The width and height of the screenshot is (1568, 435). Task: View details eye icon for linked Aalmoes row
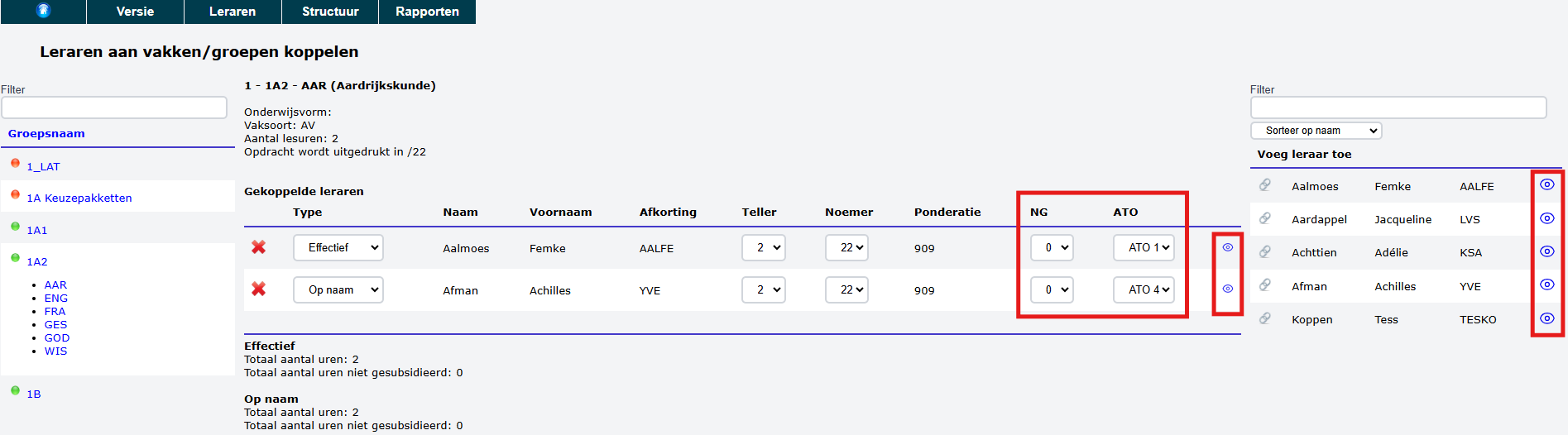[1228, 247]
